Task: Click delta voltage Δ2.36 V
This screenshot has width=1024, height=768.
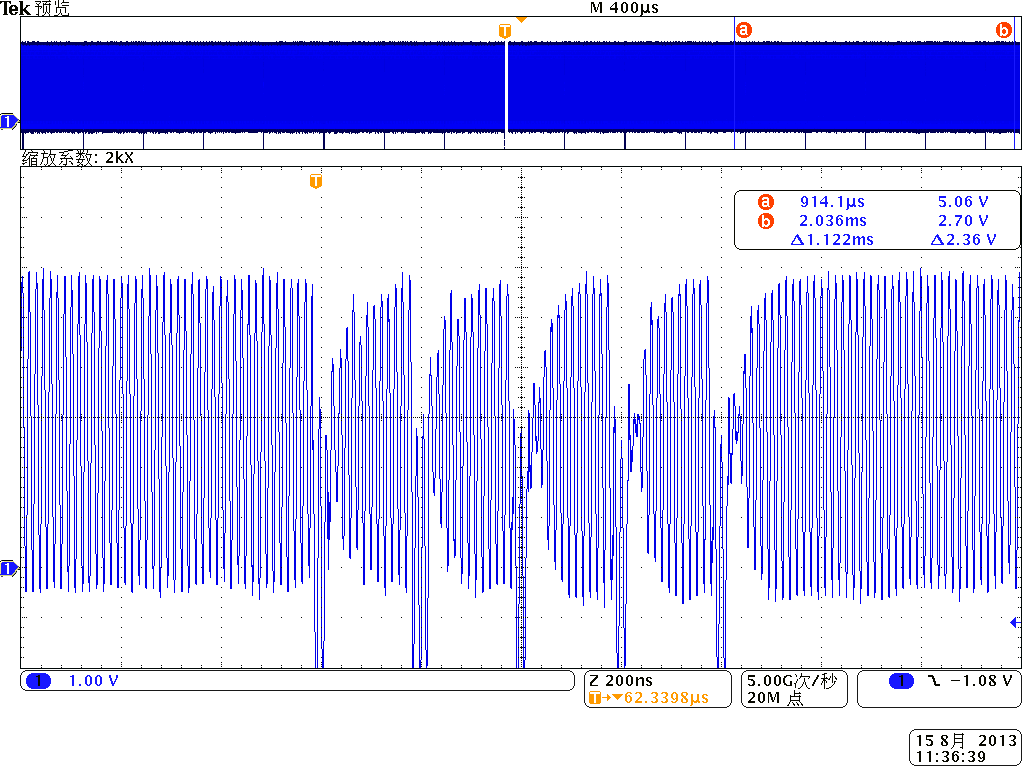Action: 963,240
